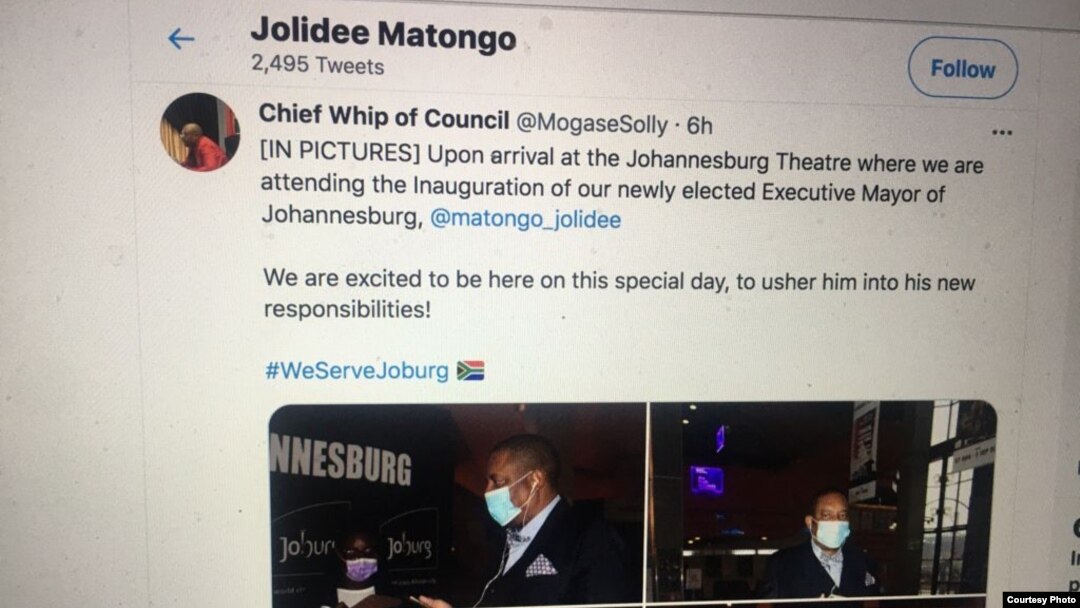Select the Jolidee Matongo profile header title
Image resolution: width=1080 pixels, height=608 pixels.
(x=383, y=34)
